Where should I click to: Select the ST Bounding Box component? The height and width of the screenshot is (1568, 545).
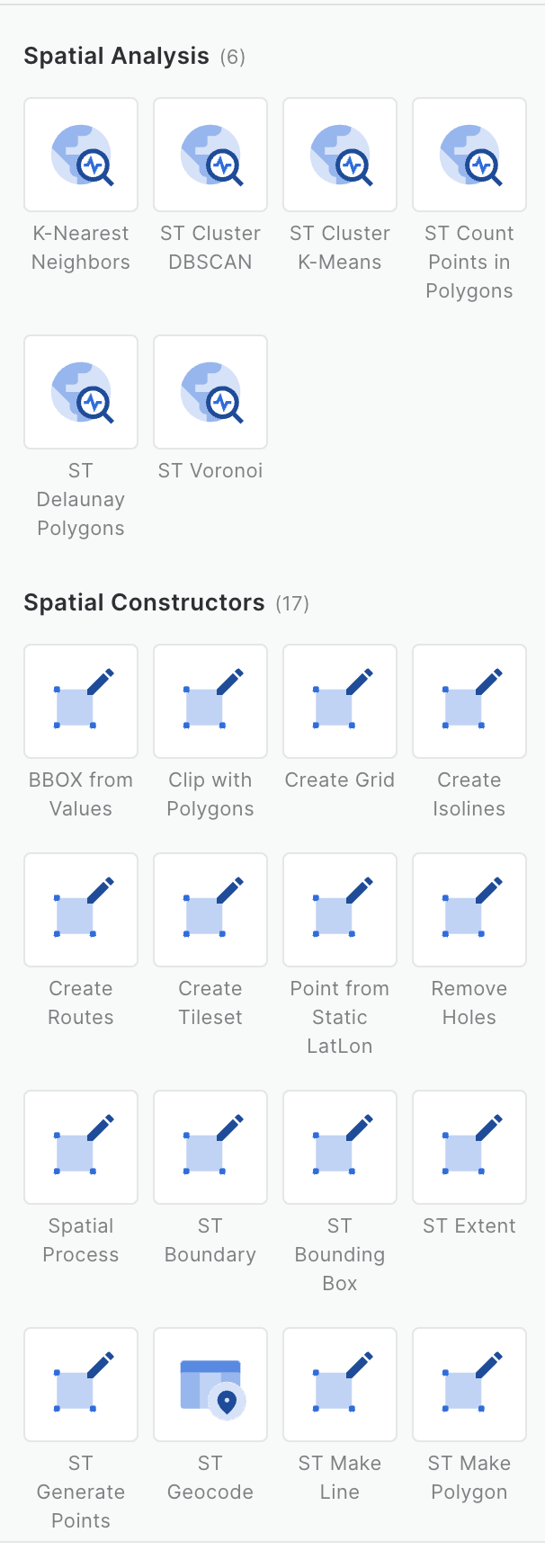(x=340, y=1147)
